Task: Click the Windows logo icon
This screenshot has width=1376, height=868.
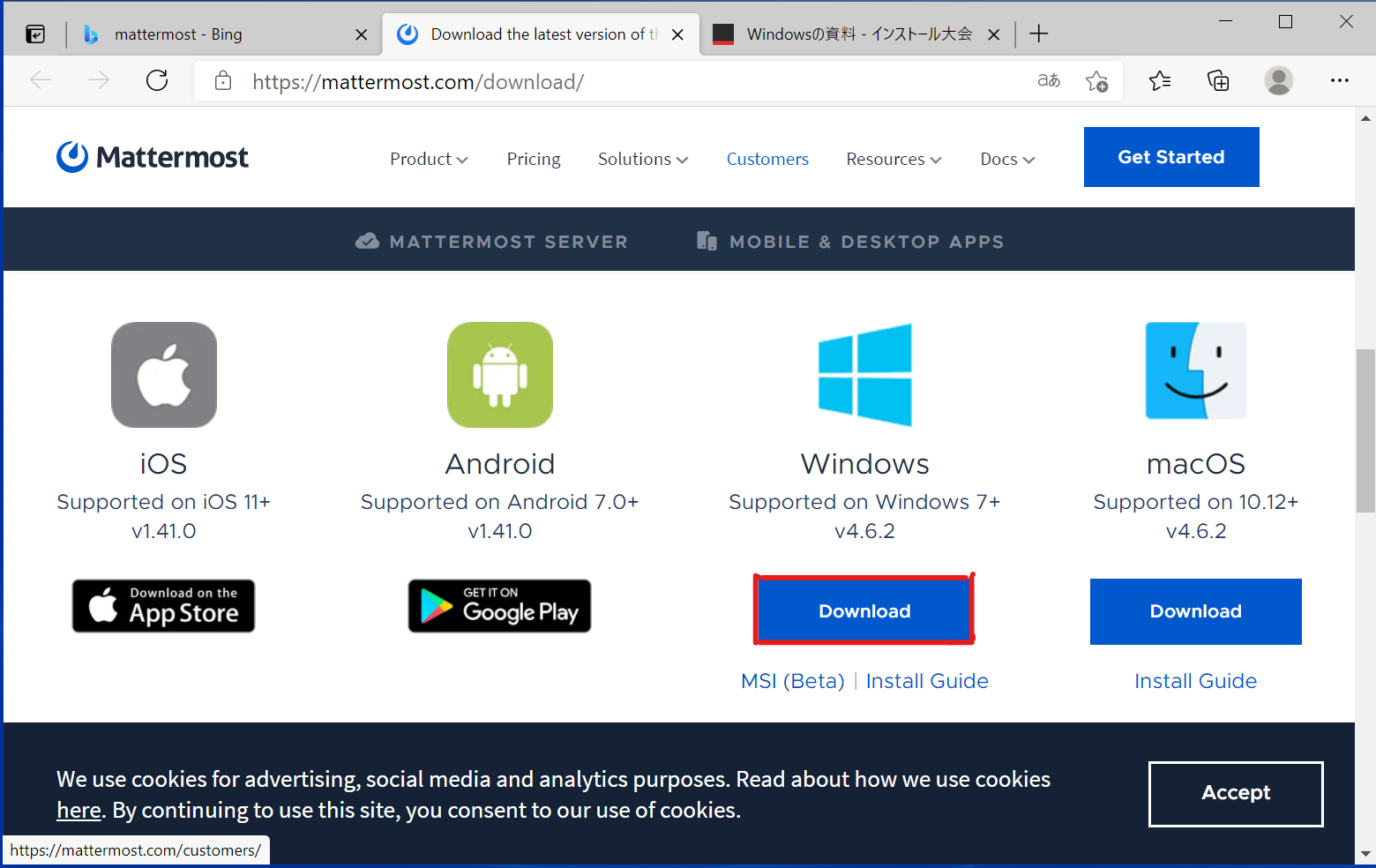Action: click(865, 375)
